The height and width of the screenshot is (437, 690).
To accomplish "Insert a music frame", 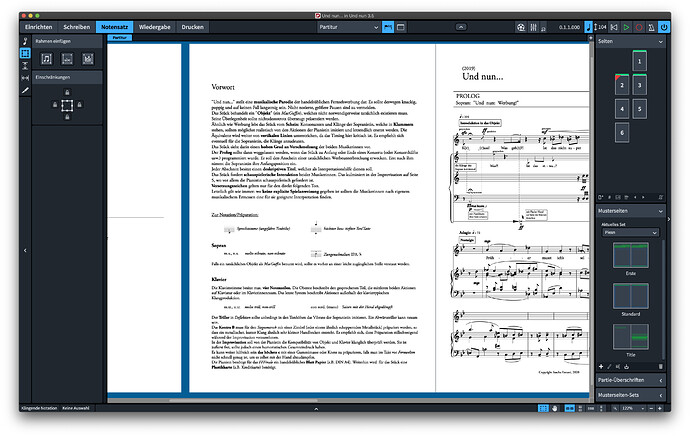I will 47,59.
